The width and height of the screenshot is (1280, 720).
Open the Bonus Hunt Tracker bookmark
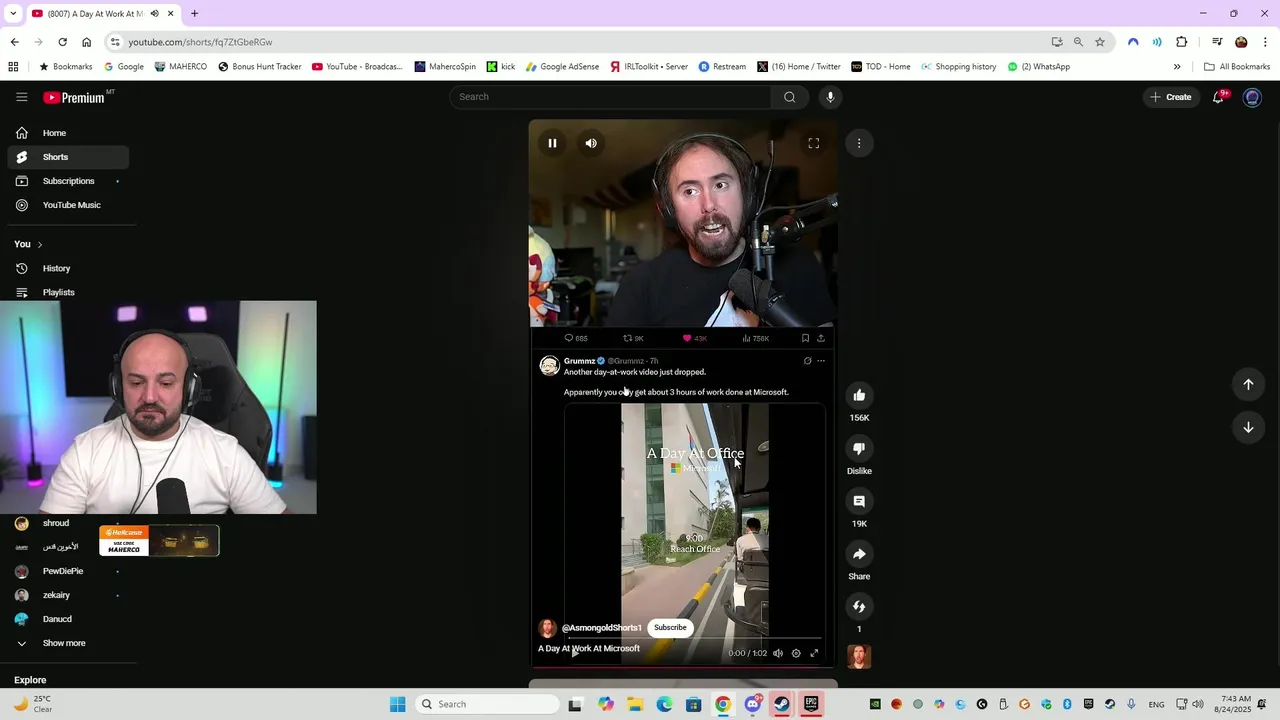tap(259, 67)
